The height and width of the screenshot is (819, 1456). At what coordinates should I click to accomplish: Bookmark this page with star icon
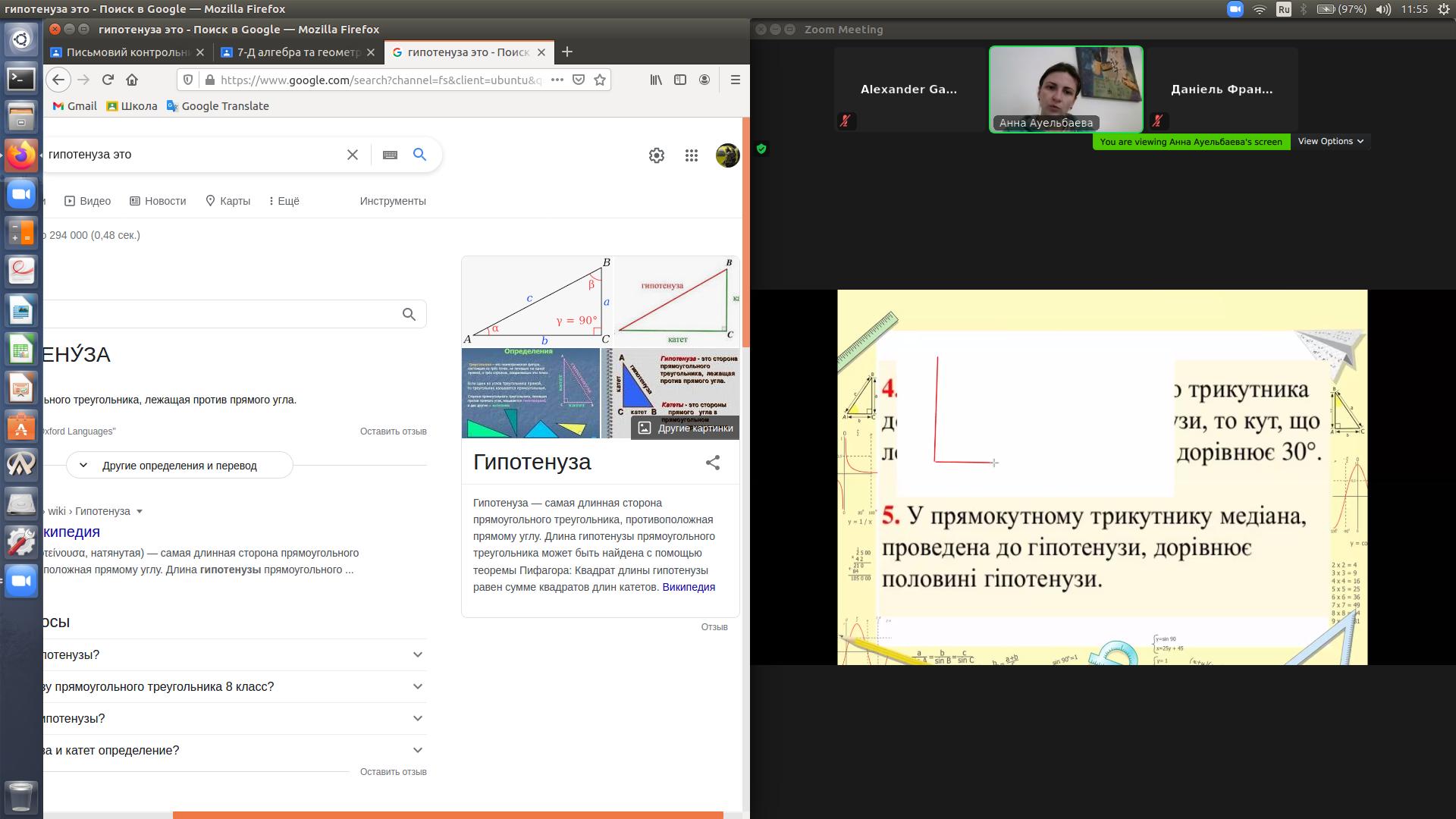(600, 80)
